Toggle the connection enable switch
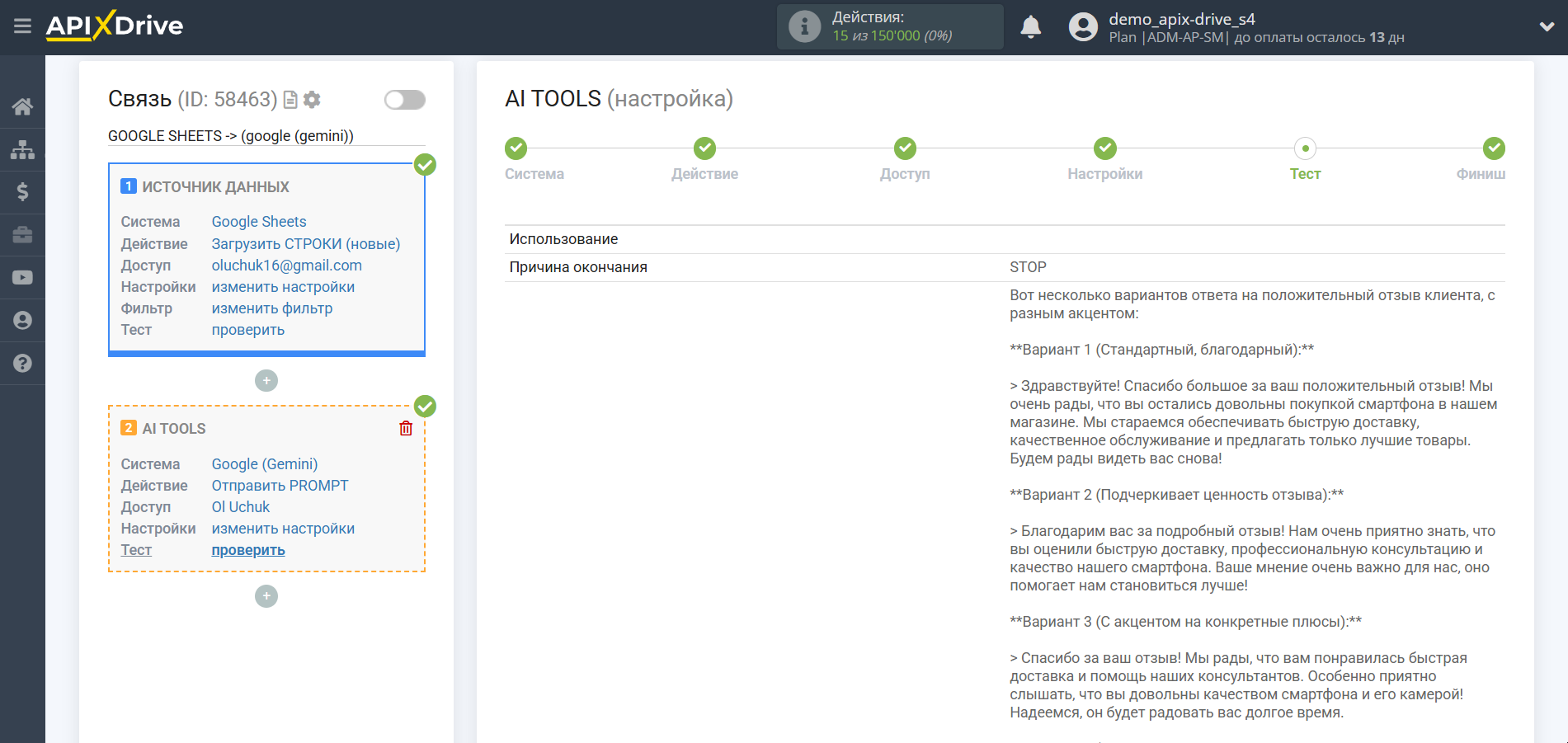Screen dimensions: 1568x743 (x=404, y=100)
